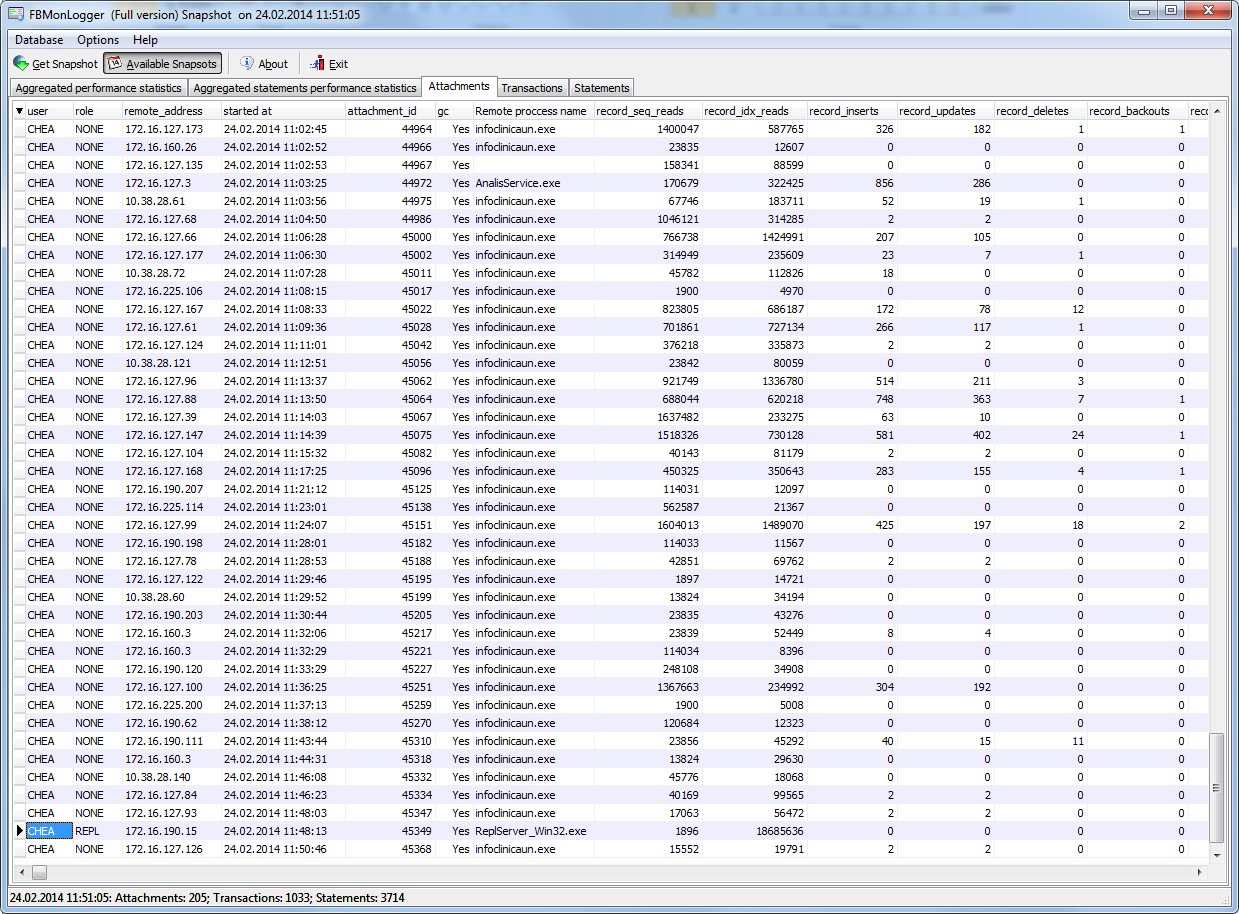Select the row indicator arrow for REPL row
This screenshot has height=914, width=1239.
19,831
